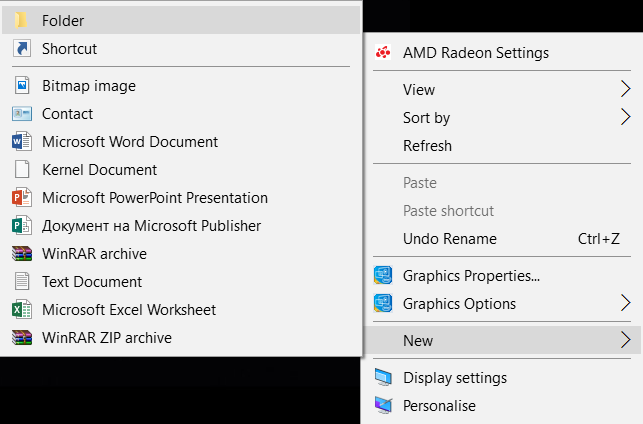Screen dimensions: 643x424
Task: Click the yellow Folder icon
Action: pyautogui.click(x=21, y=20)
